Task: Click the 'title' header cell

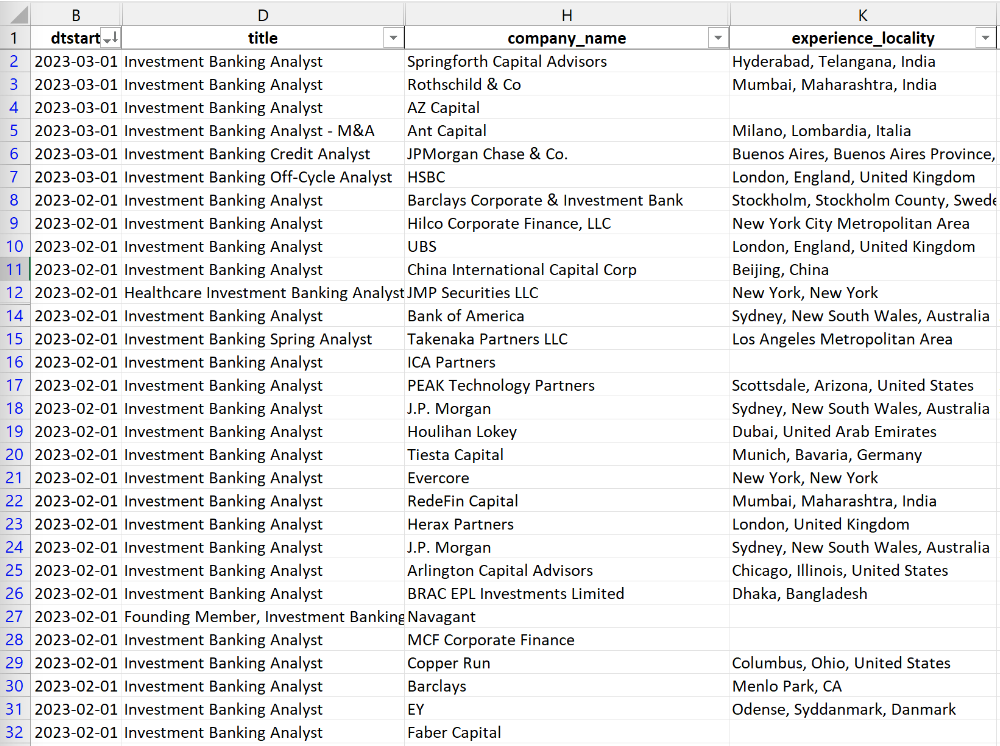Action: click(x=263, y=38)
